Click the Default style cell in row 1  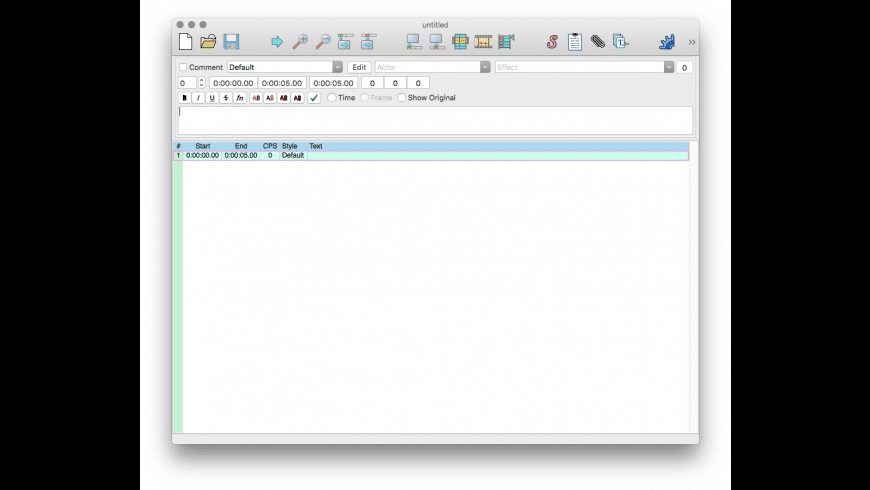point(293,155)
